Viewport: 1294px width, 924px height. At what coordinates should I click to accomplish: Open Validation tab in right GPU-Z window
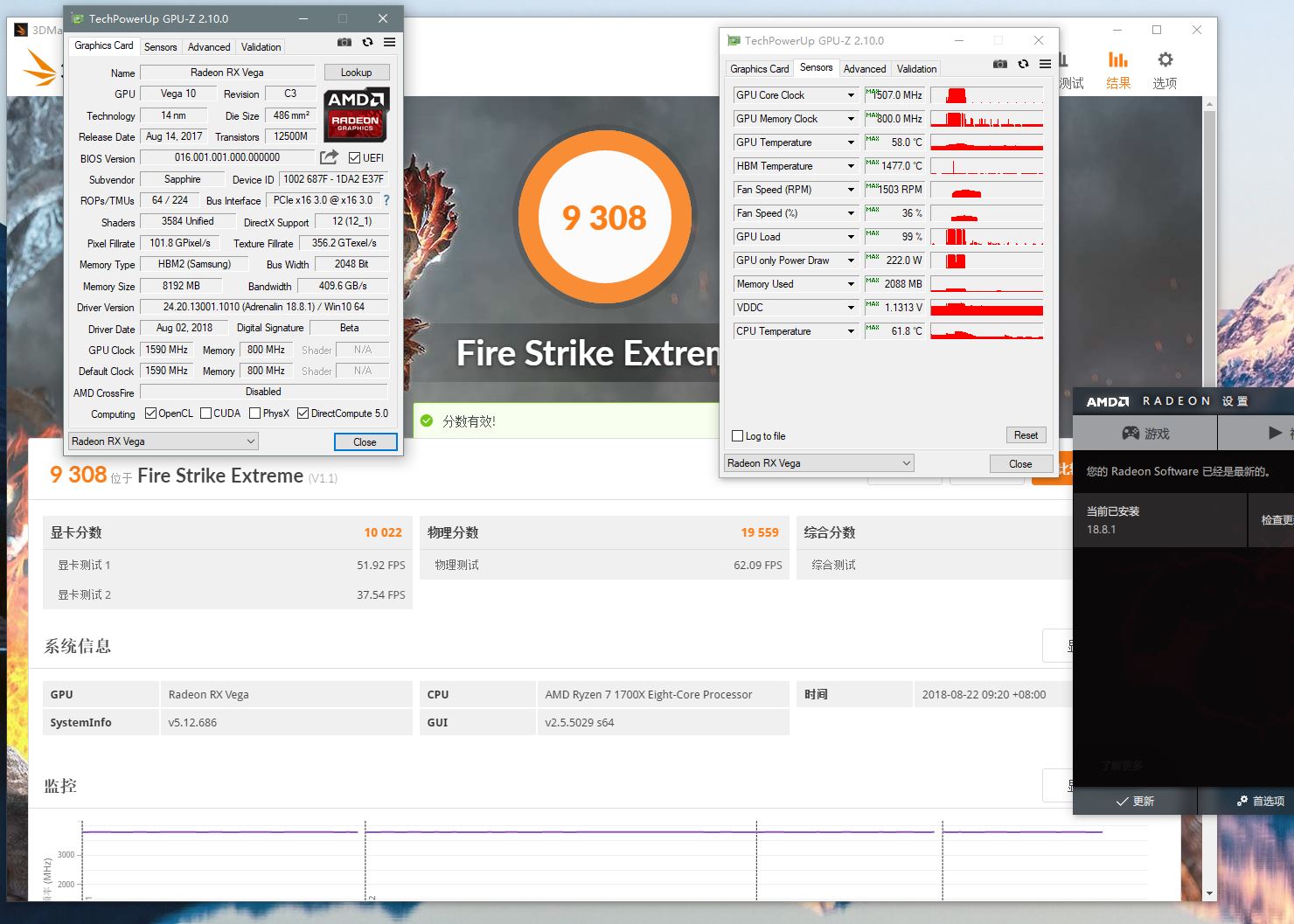pyautogui.click(x=916, y=69)
